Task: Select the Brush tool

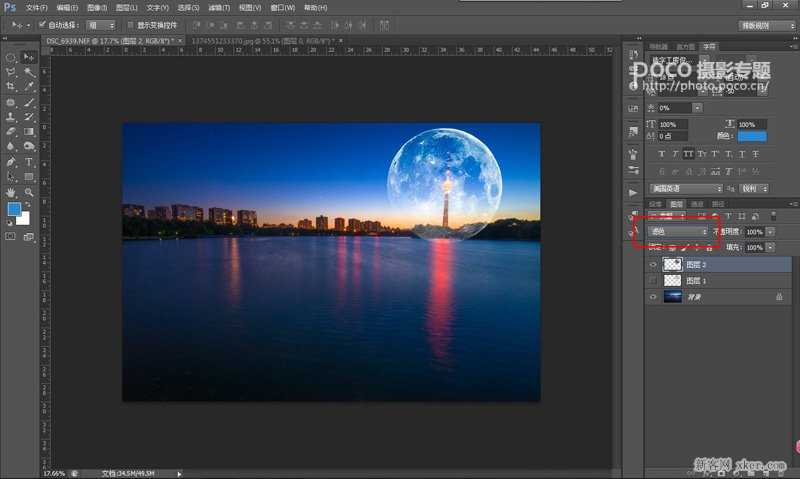Action: (x=29, y=102)
